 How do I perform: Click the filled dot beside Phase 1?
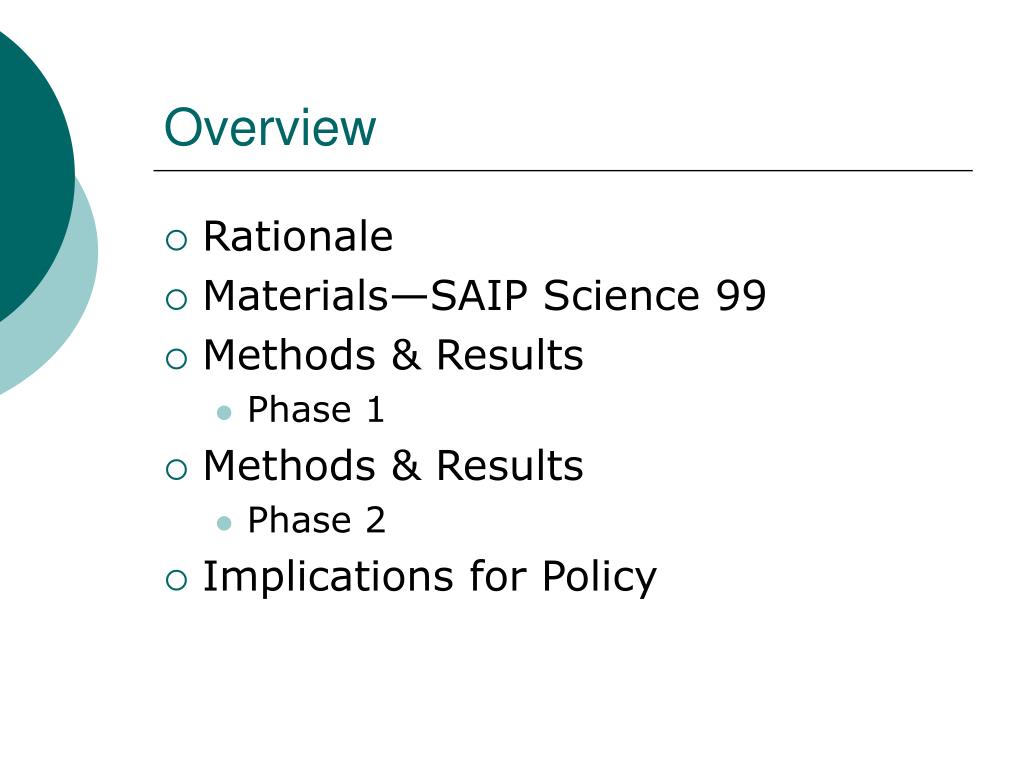[x=224, y=413]
